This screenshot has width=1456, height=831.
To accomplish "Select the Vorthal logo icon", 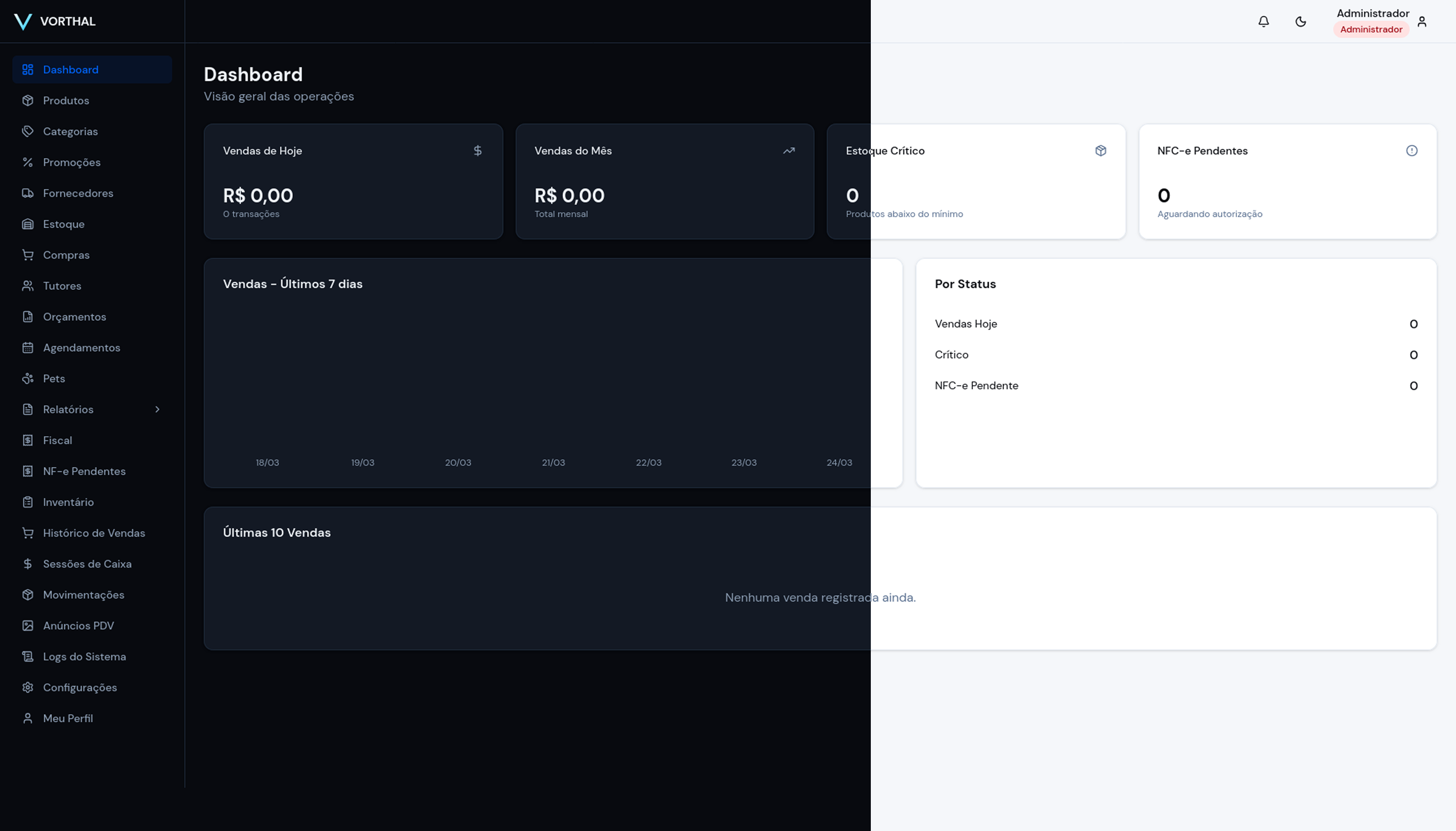I will (x=22, y=21).
